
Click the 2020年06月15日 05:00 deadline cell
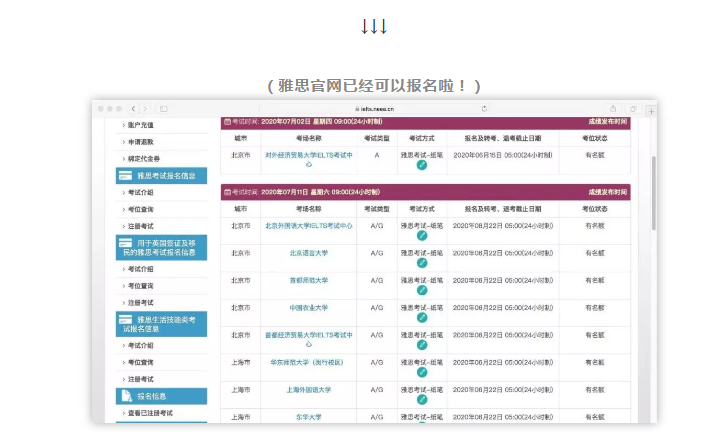(x=503, y=155)
